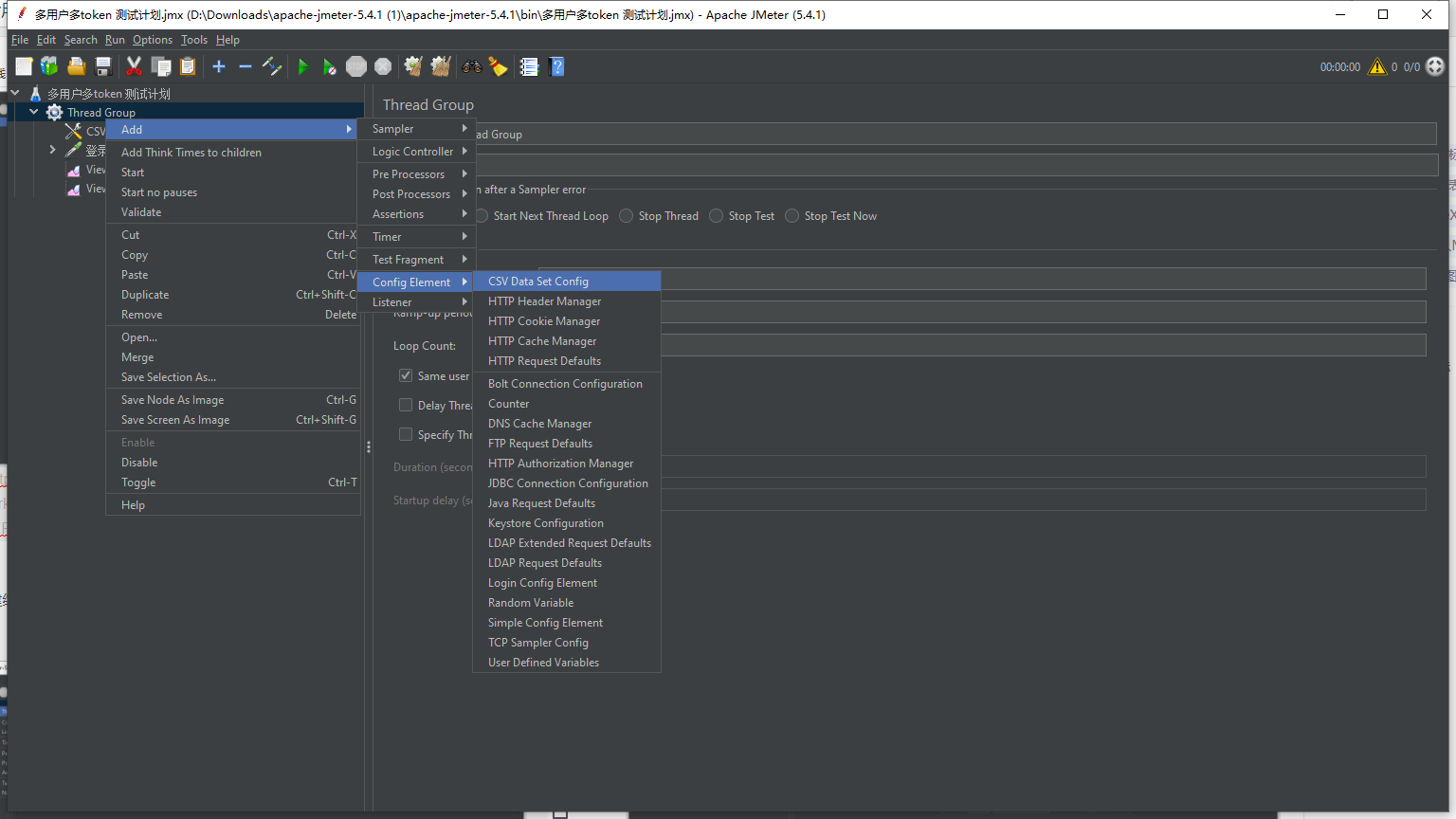
Task: Click the Search binoculars toolbar icon
Action: 471,66
